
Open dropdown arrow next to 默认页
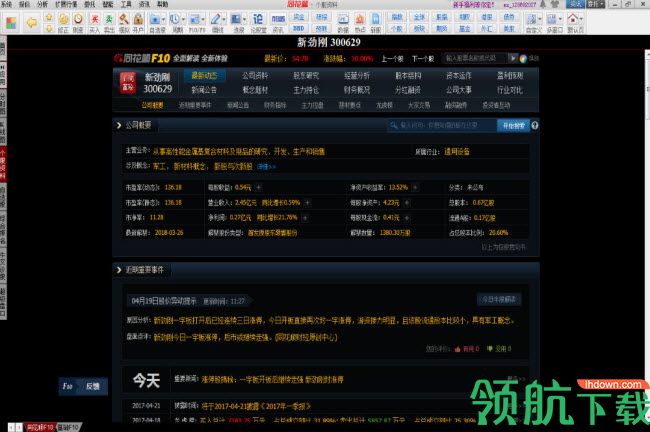point(581,19)
